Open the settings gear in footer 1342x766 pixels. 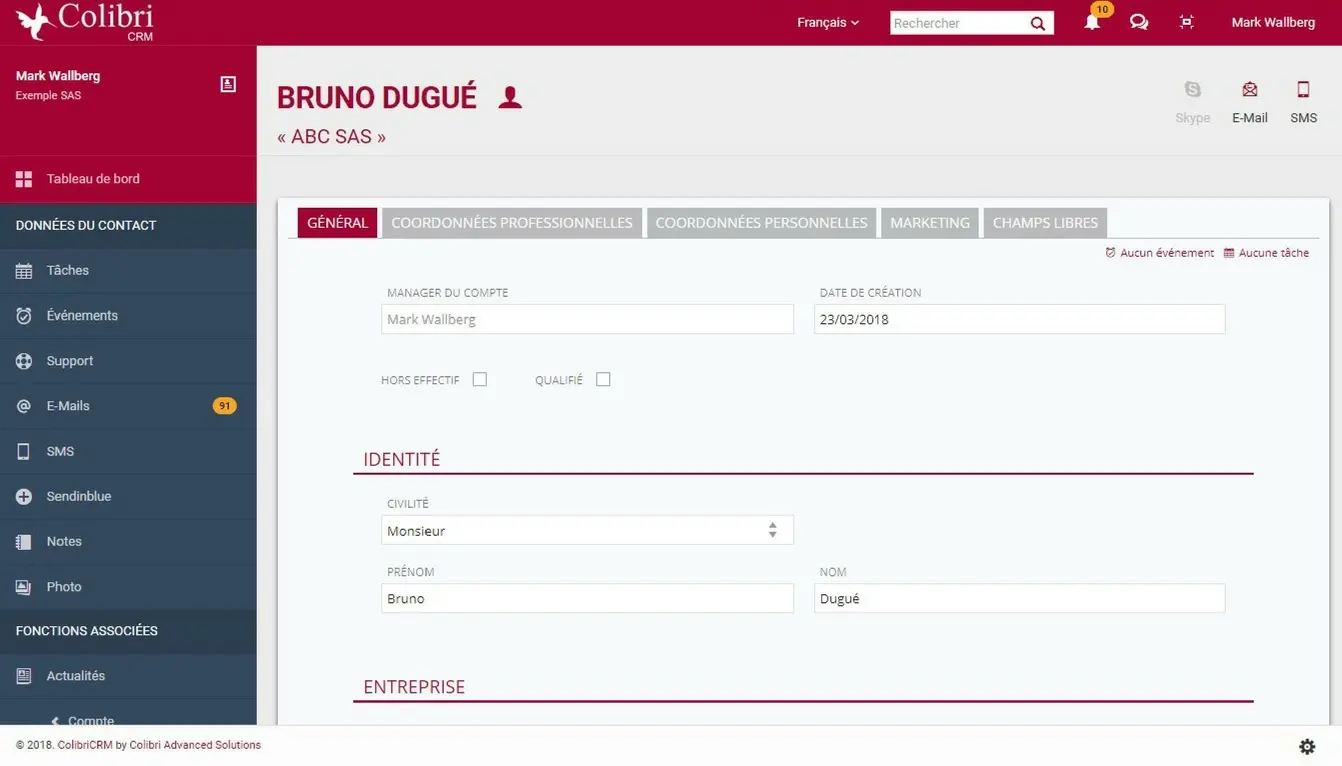1307,746
